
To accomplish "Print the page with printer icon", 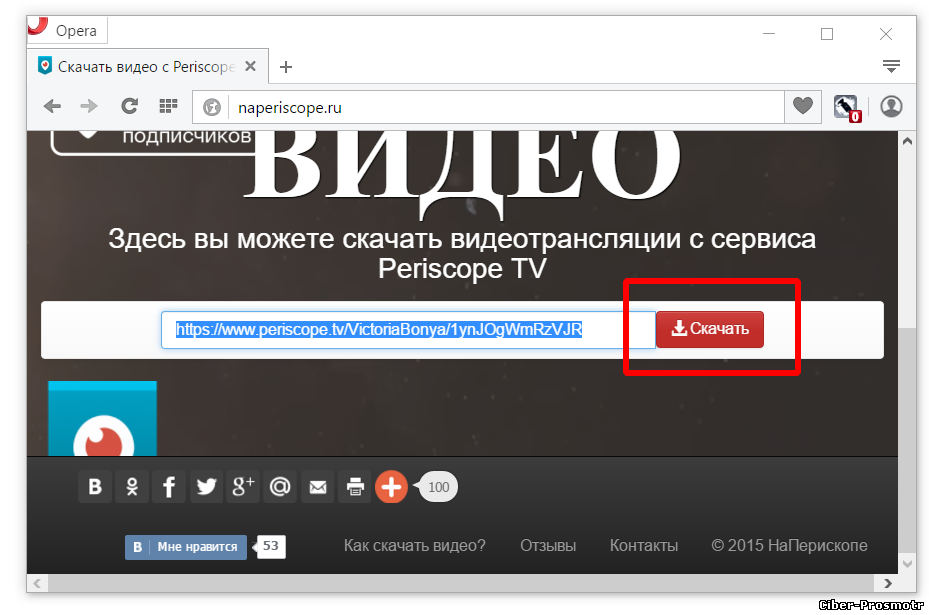I will click(x=355, y=487).
